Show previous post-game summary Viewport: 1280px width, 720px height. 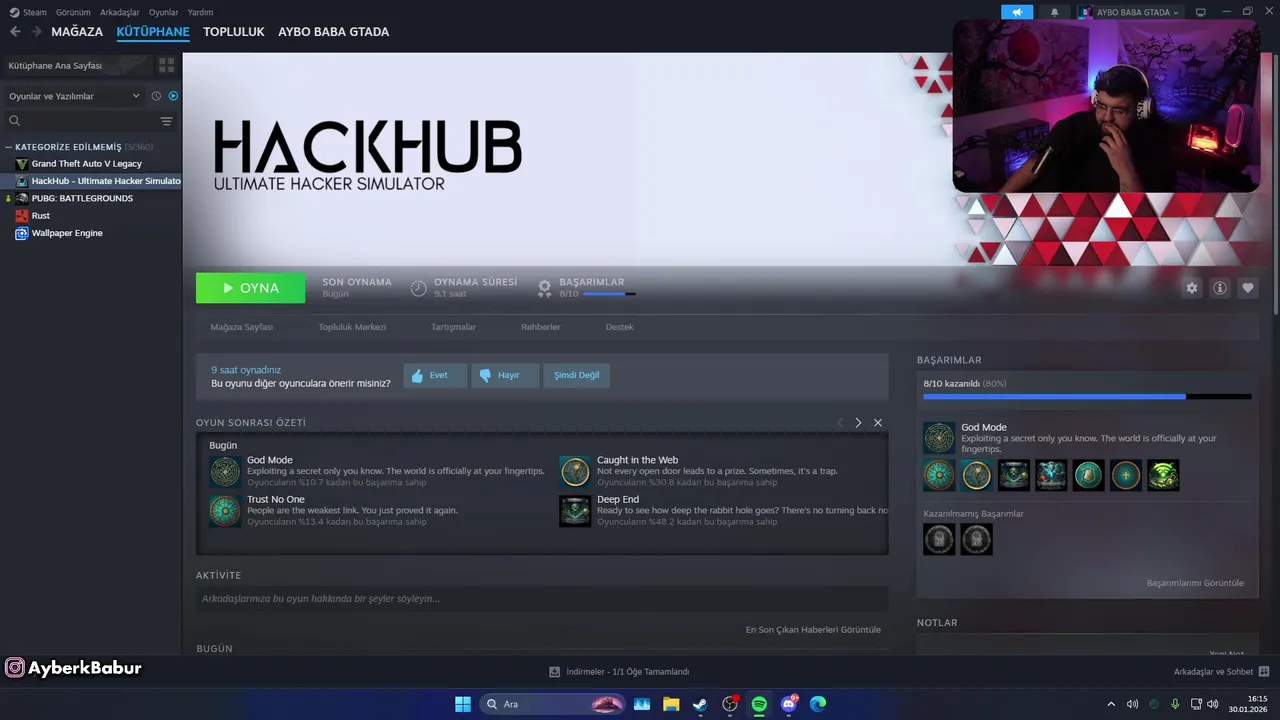coord(840,423)
